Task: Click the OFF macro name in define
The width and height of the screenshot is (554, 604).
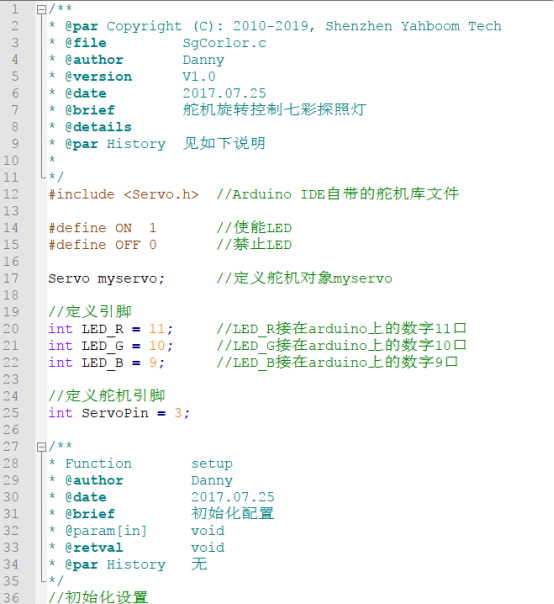Action: click(x=128, y=245)
